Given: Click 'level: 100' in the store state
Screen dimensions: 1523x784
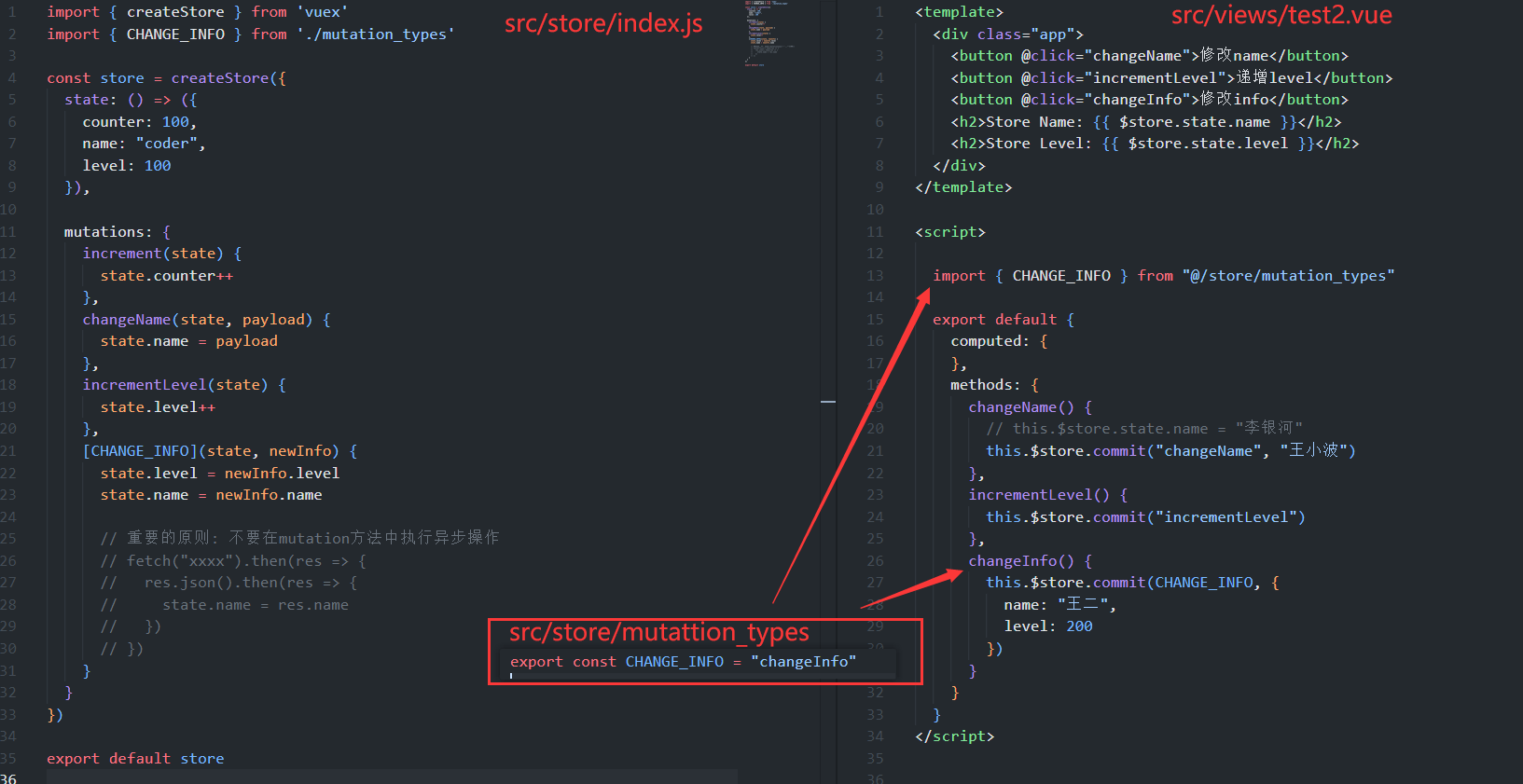Looking at the screenshot, I should pos(127,166).
